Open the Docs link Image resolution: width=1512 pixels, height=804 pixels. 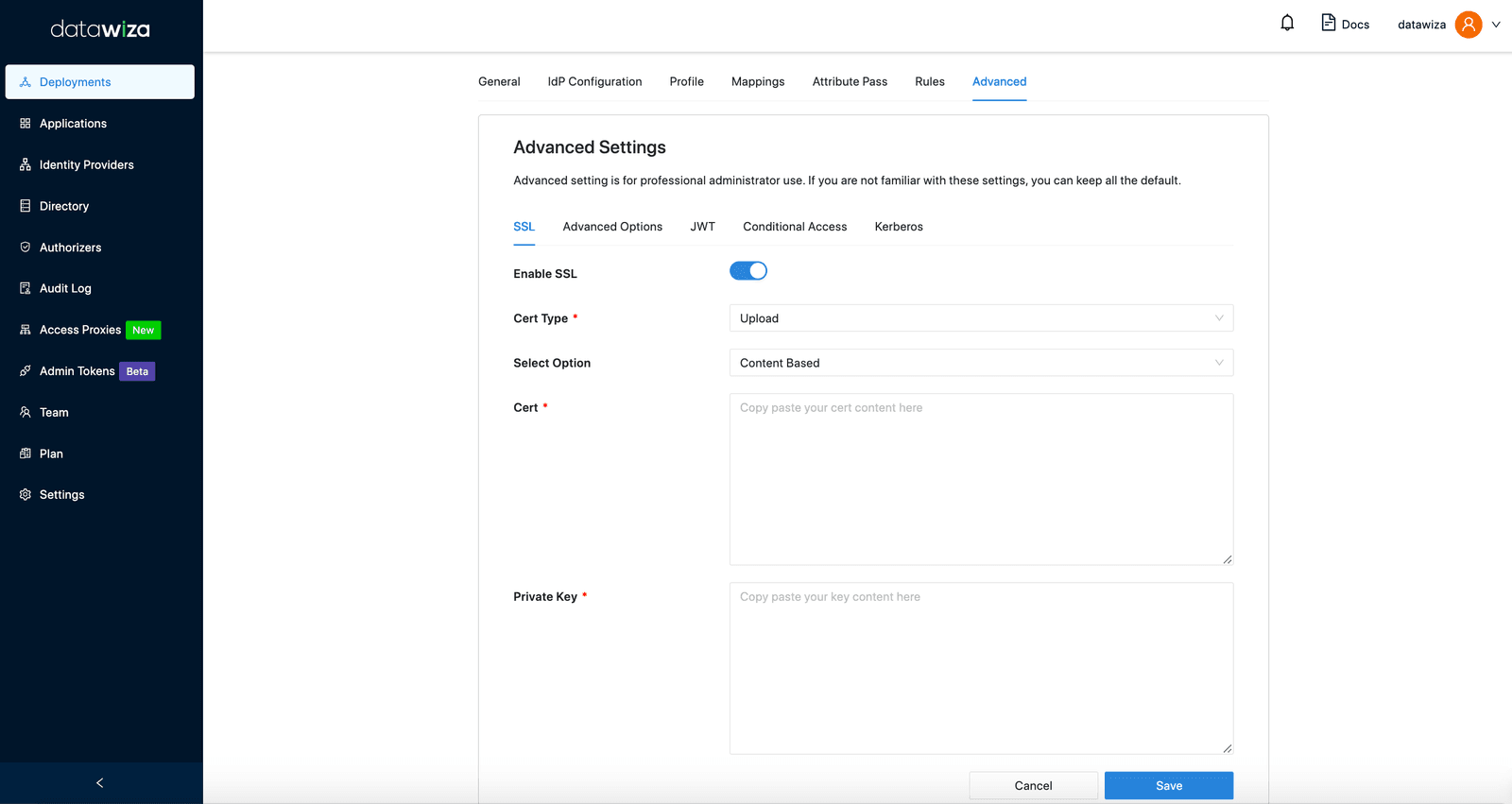click(1355, 25)
